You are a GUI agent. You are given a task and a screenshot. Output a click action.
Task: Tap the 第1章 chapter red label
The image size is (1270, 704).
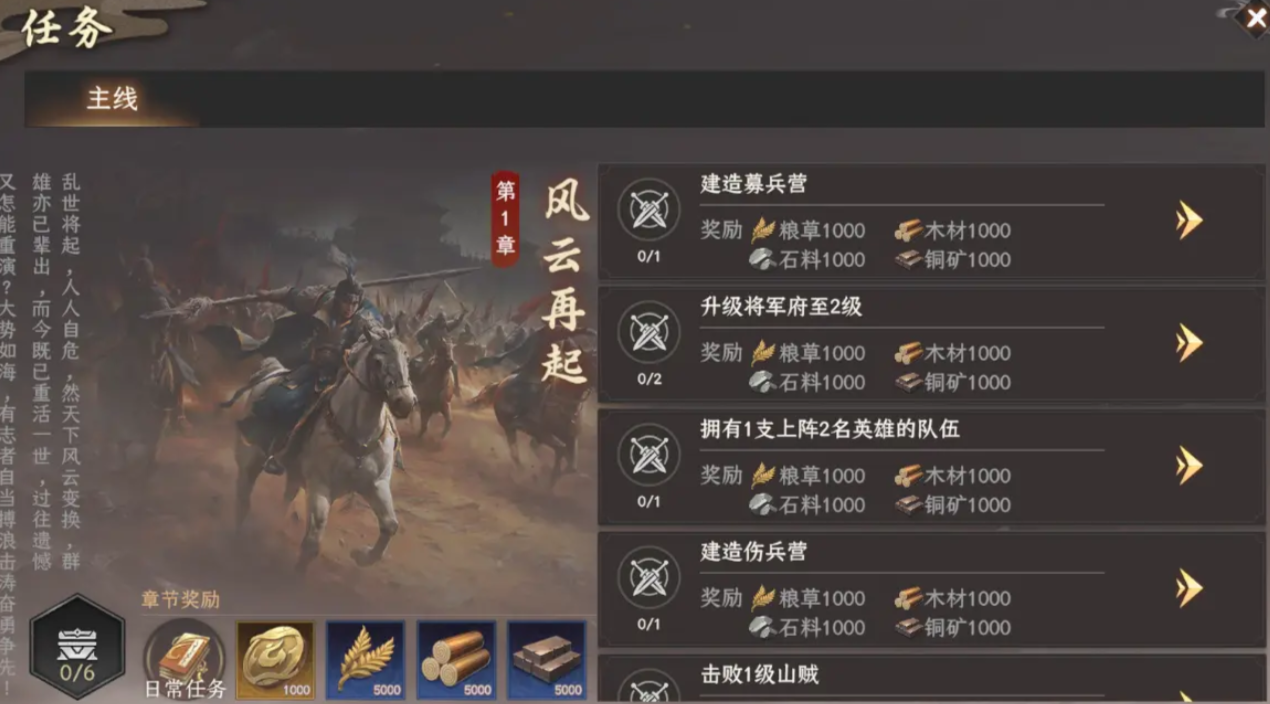tap(505, 219)
